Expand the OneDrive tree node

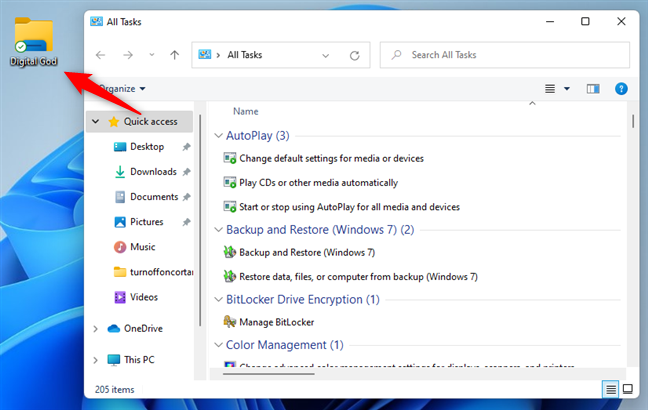[95, 329]
